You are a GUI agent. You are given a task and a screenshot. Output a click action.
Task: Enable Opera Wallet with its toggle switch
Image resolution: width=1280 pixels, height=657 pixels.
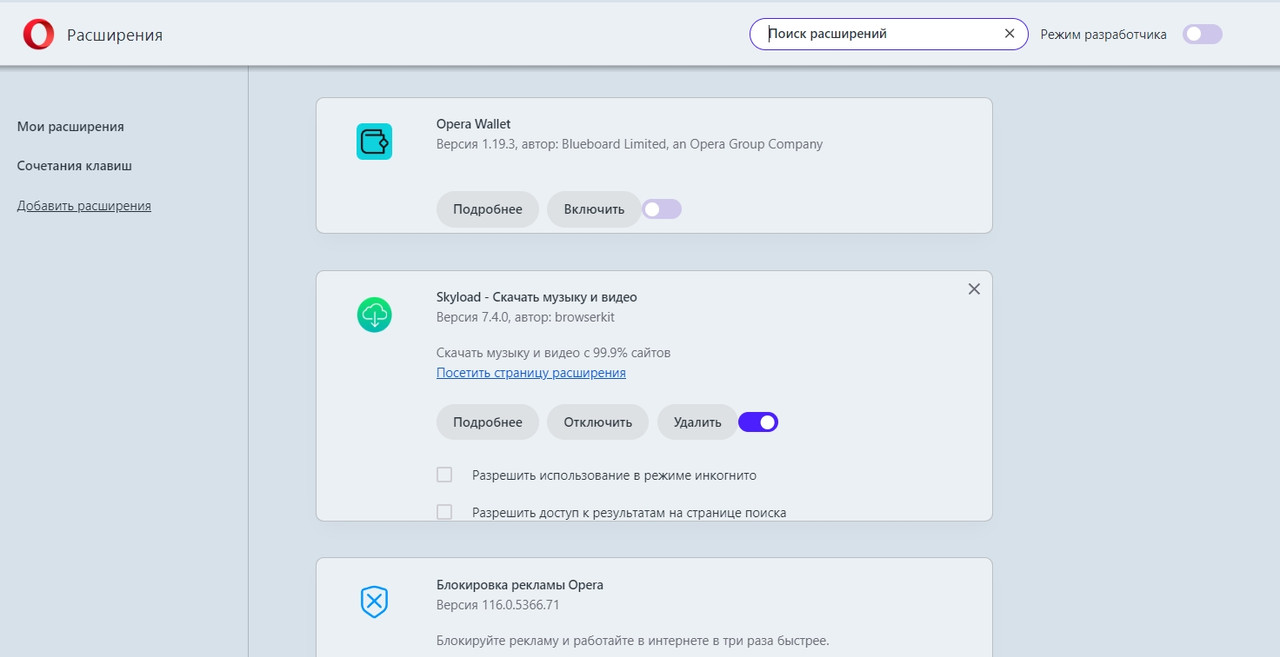point(661,209)
